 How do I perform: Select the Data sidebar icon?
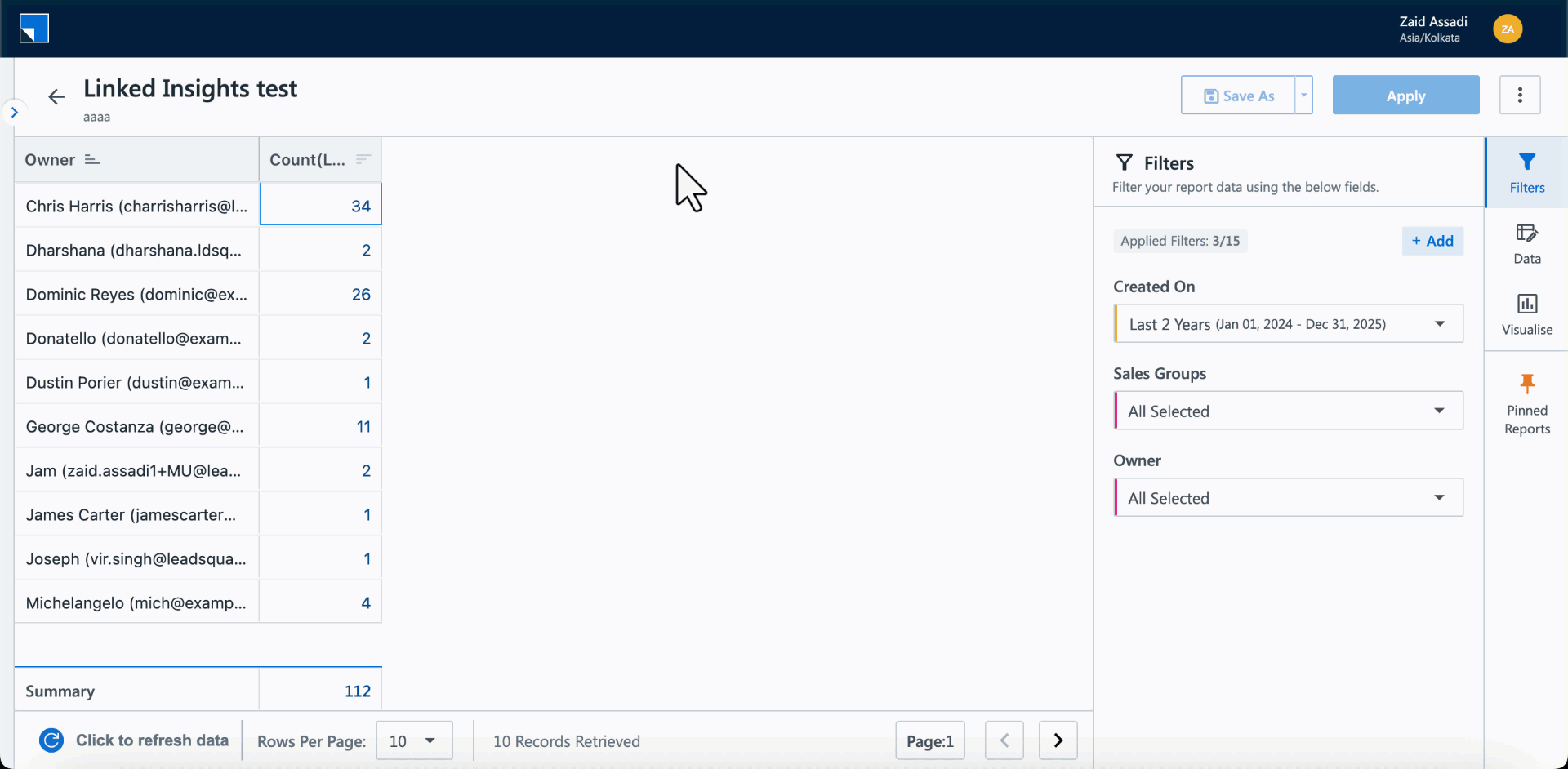[1527, 242]
